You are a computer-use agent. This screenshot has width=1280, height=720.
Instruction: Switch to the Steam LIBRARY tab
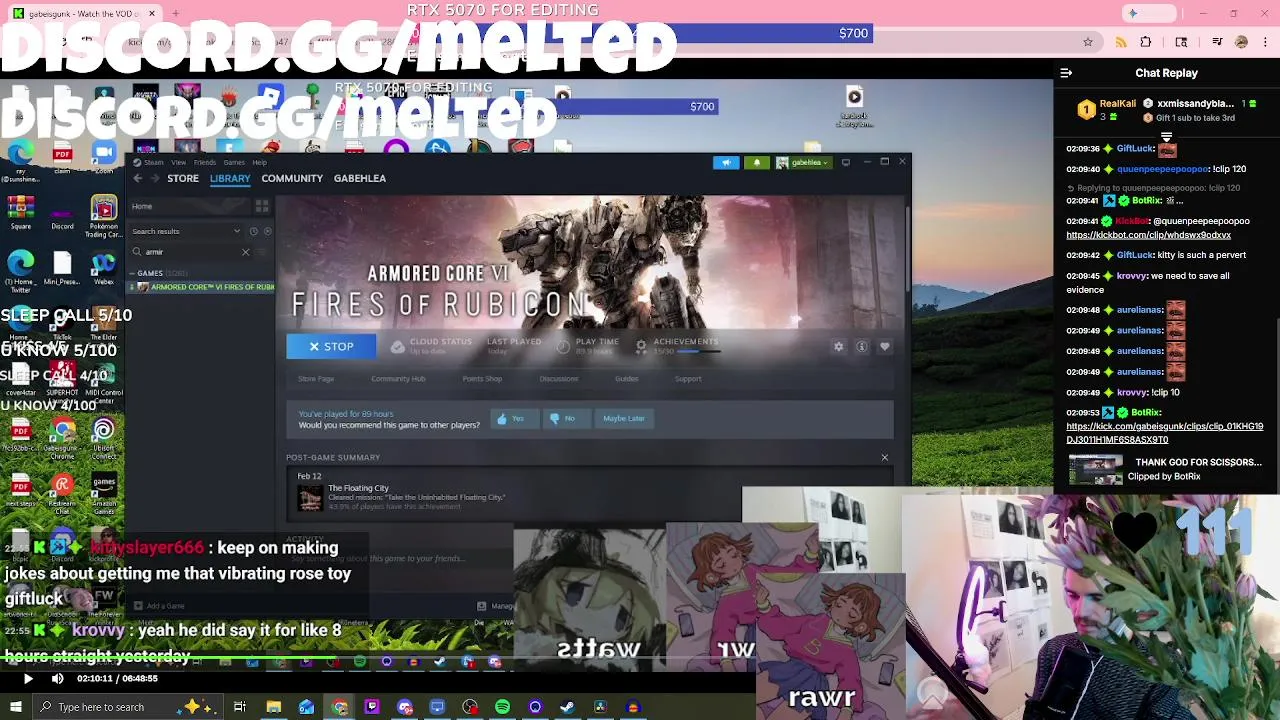coord(230,178)
